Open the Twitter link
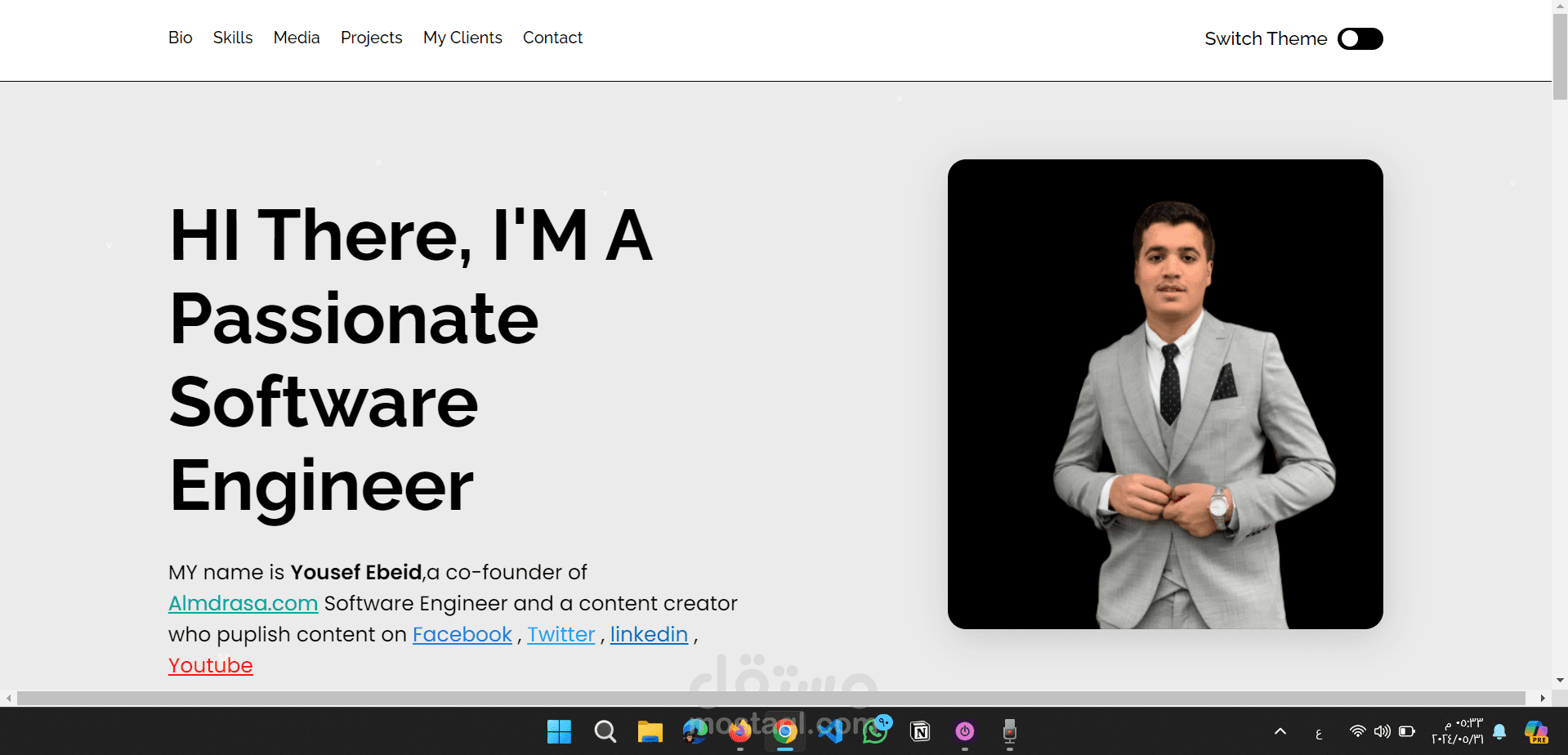The height and width of the screenshot is (755, 1568). (561, 634)
